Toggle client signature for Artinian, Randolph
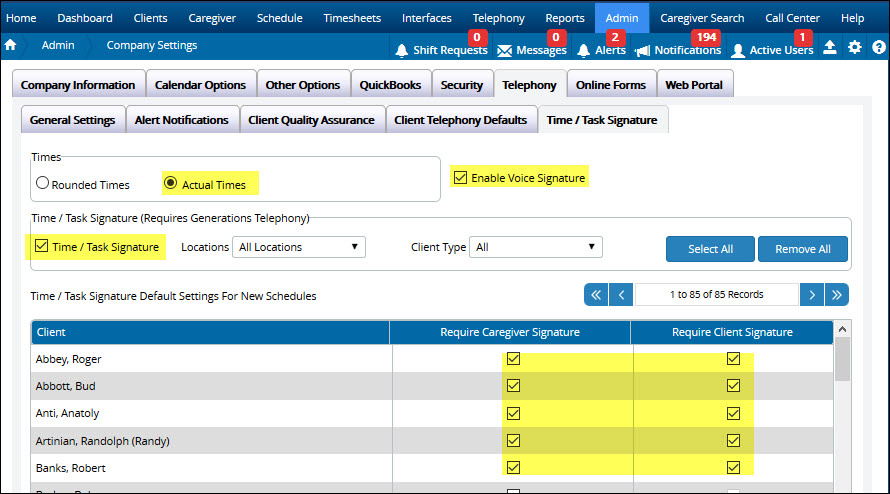Viewport: 890px width, 494px height. pyautogui.click(x=733, y=440)
